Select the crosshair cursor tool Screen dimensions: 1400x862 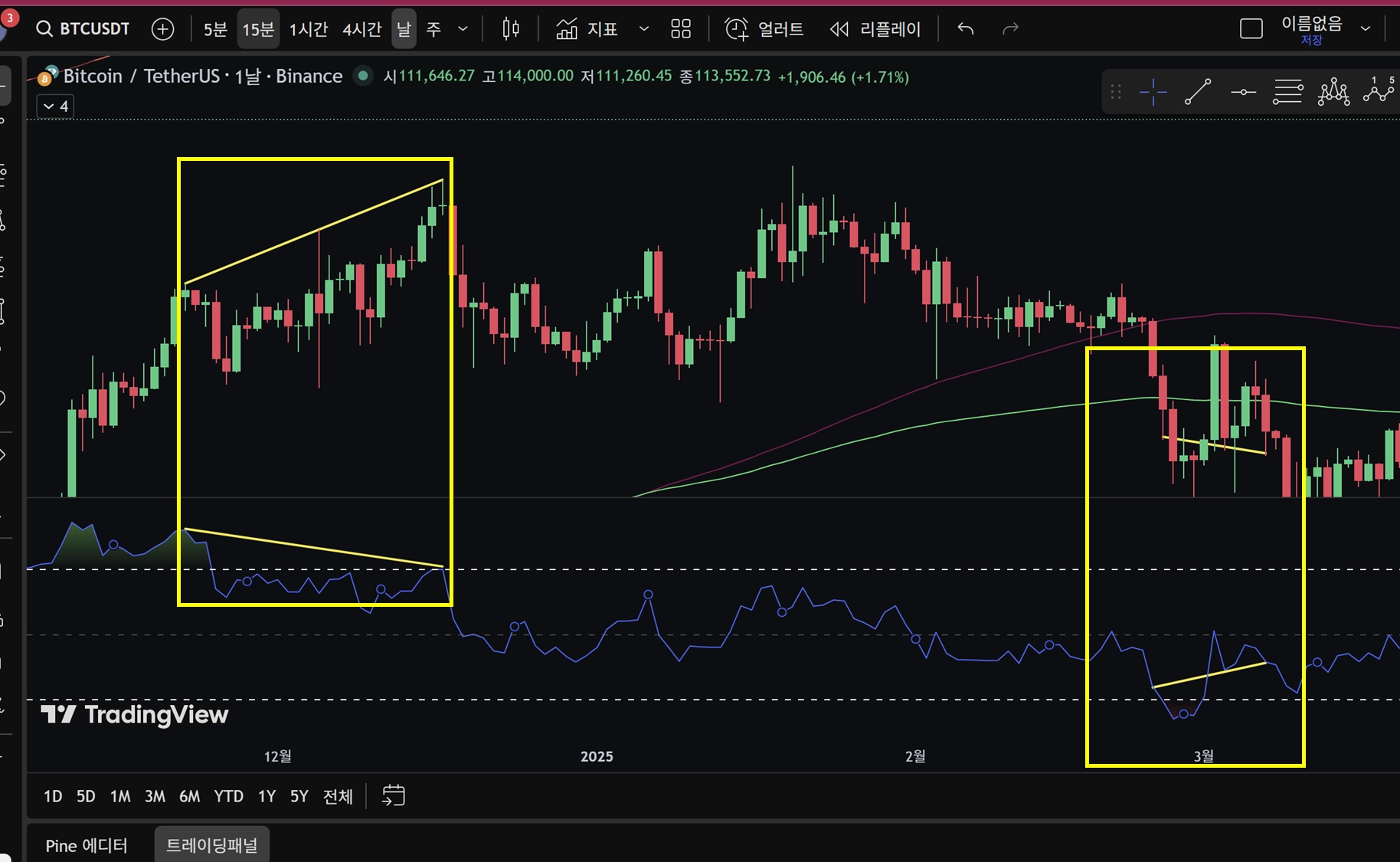[1153, 93]
